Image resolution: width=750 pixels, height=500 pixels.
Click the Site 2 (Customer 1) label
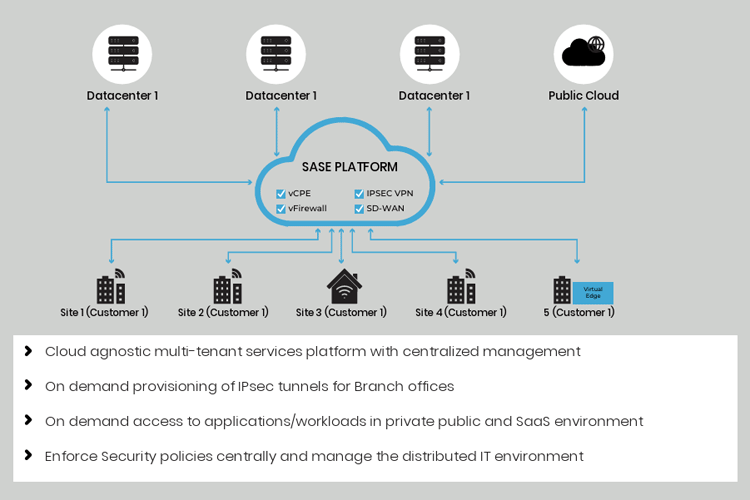(223, 312)
